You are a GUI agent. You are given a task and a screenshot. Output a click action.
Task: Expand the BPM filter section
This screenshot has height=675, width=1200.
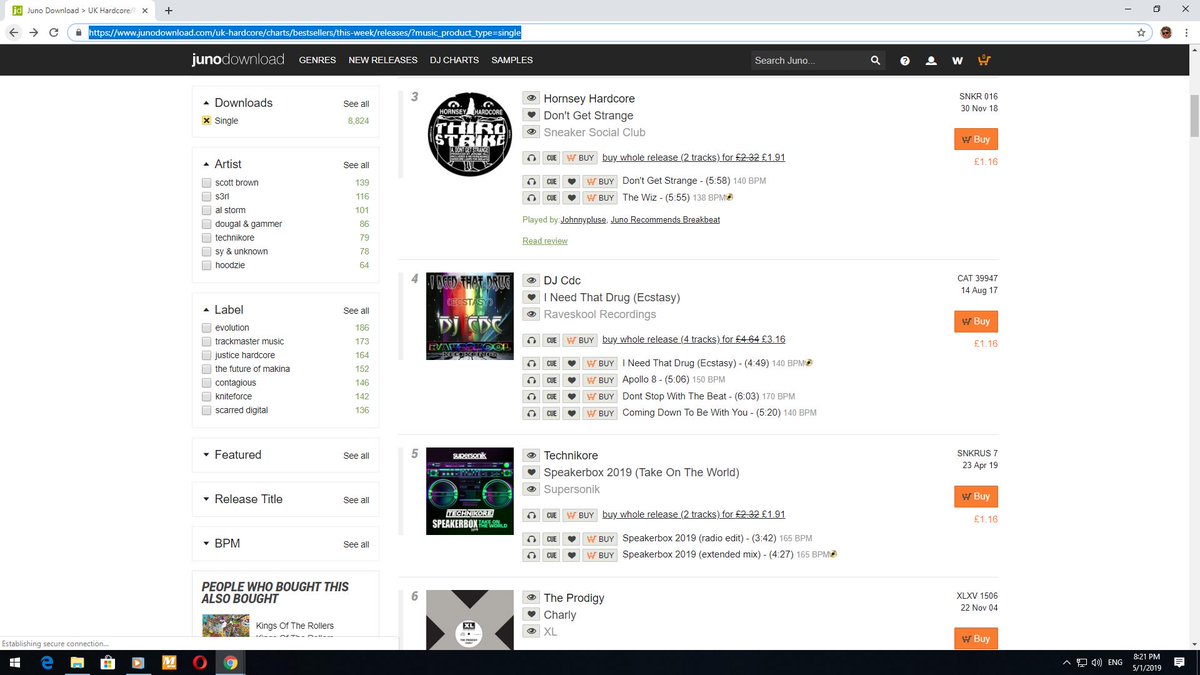(220, 544)
